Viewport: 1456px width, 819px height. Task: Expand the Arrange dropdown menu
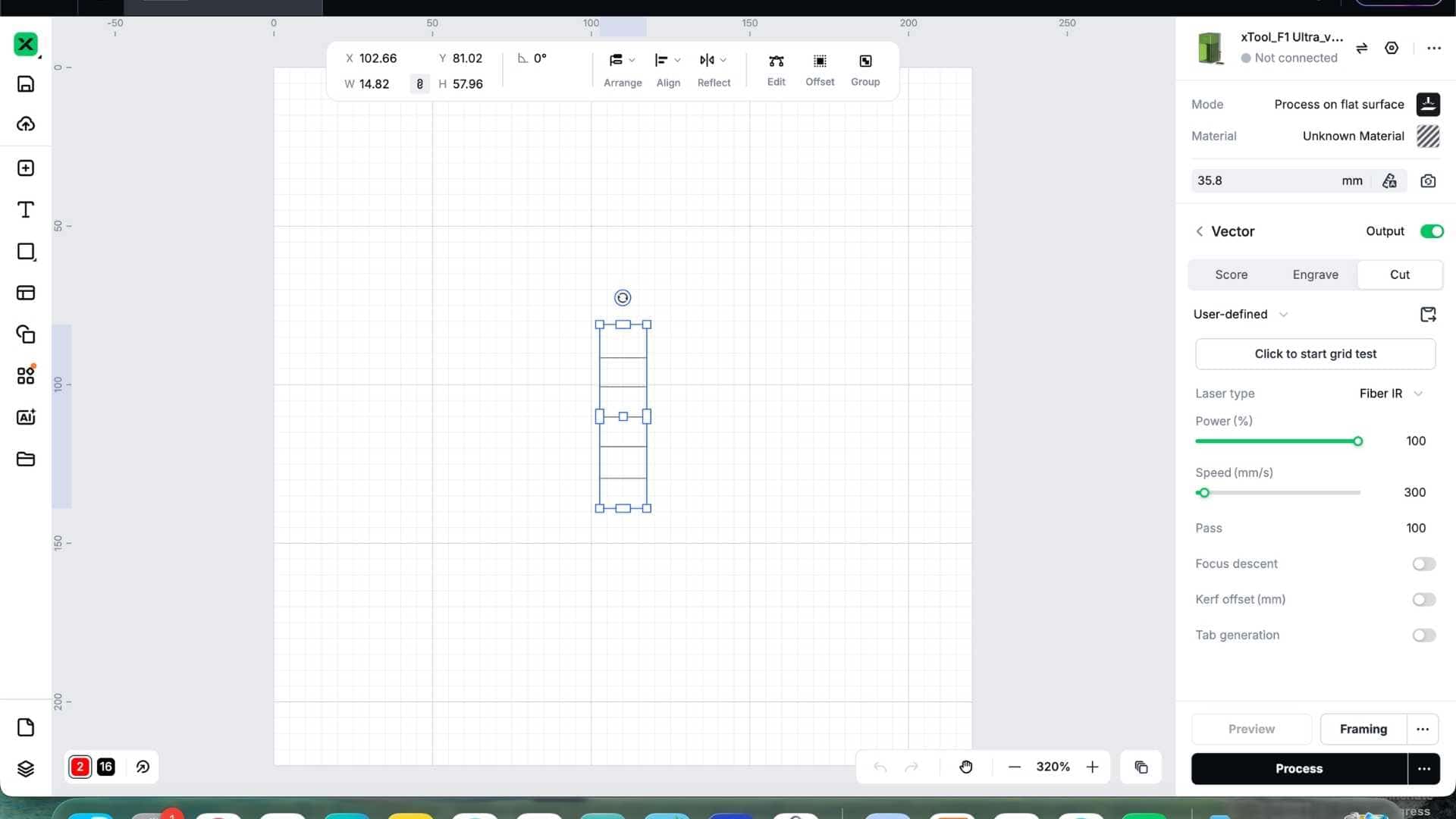click(x=623, y=61)
